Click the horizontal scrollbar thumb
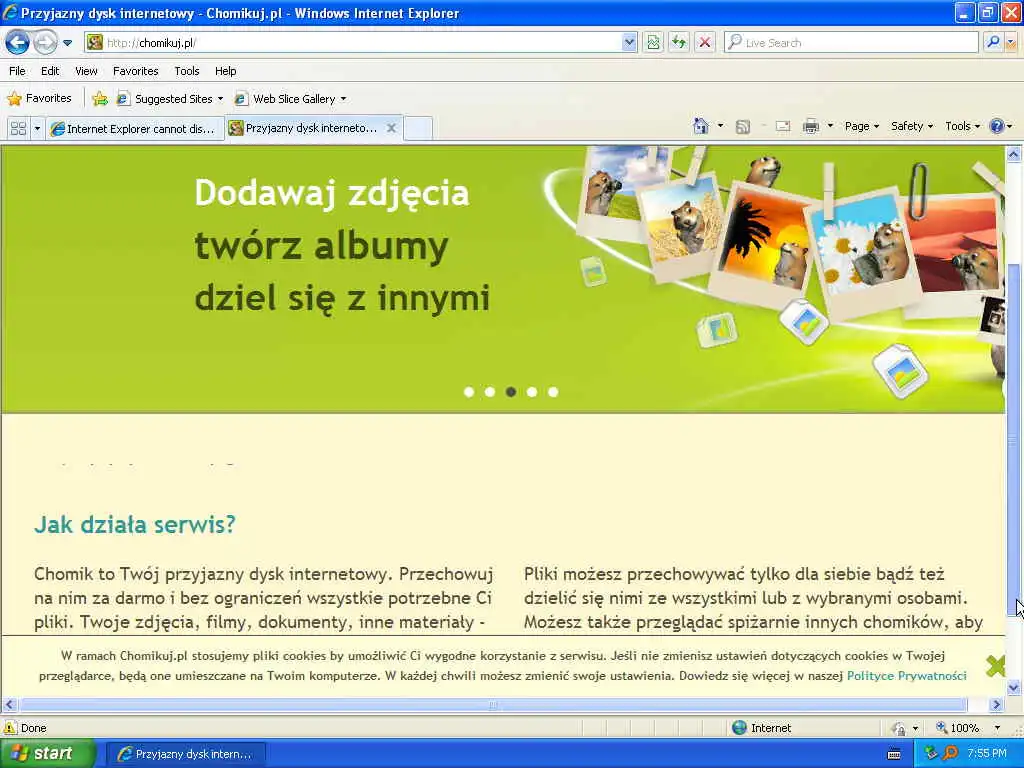 tap(493, 705)
